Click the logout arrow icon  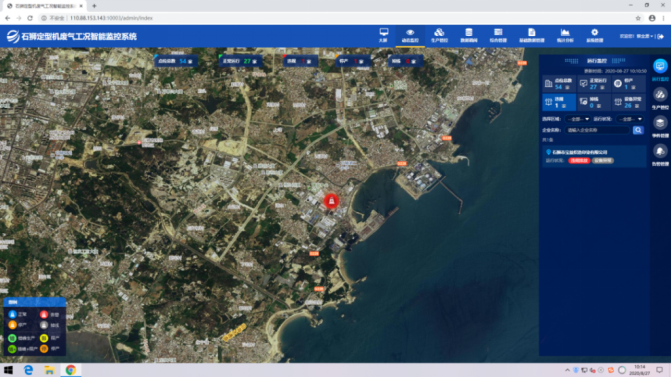tap(661, 36)
